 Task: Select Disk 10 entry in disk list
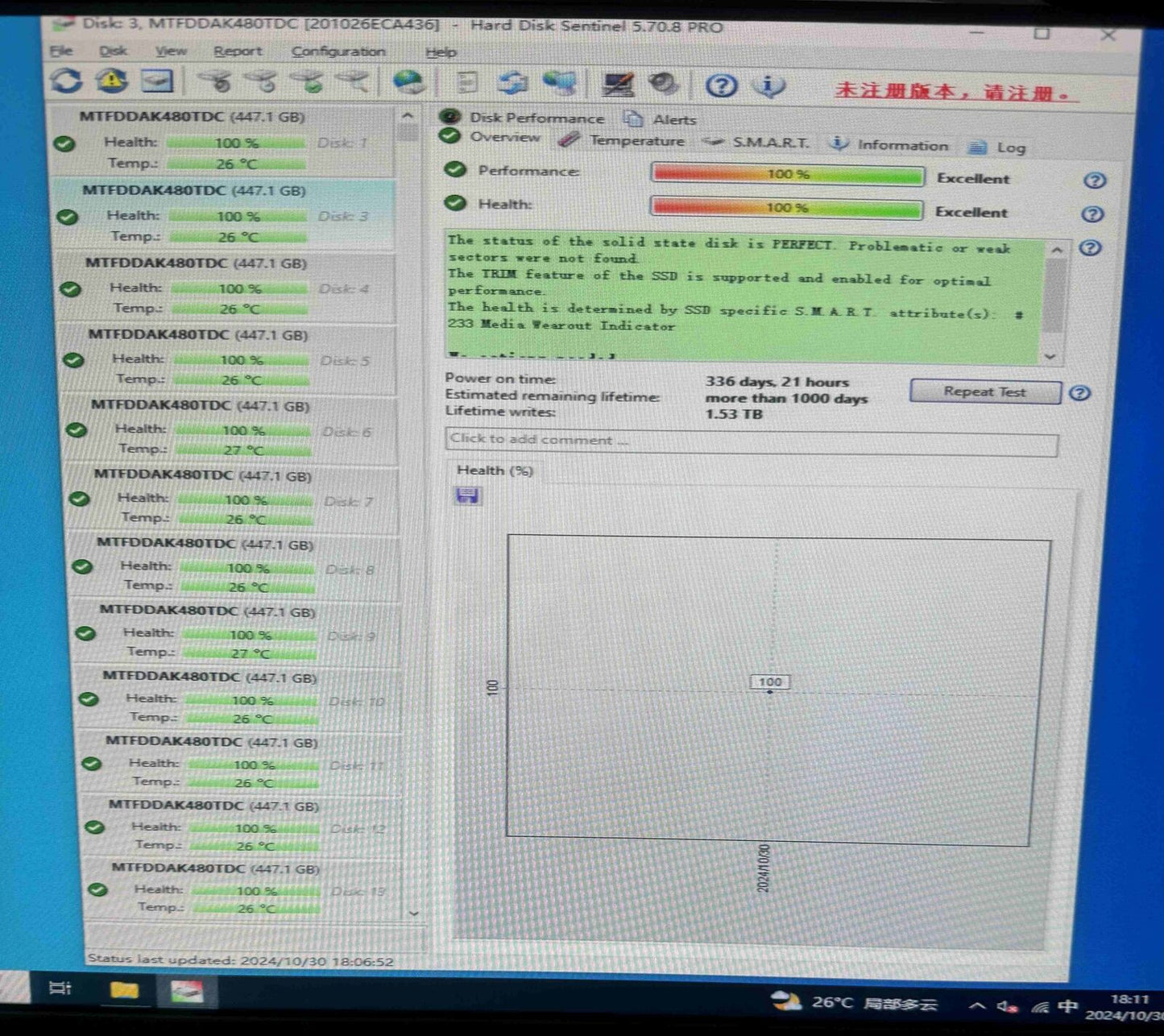240,698
